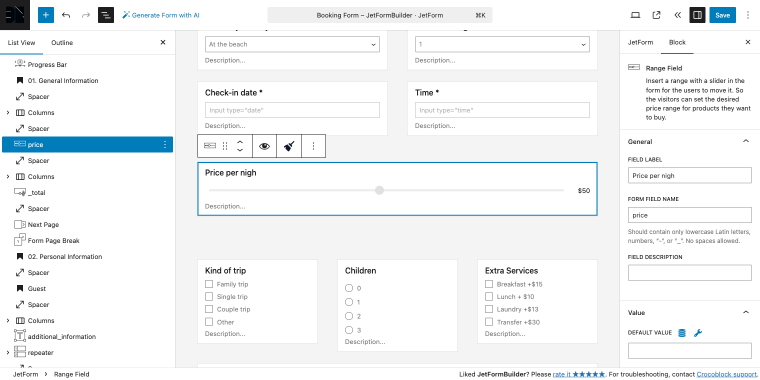Close the settings sidebar
The width and height of the screenshot is (760, 380).
point(747,42)
